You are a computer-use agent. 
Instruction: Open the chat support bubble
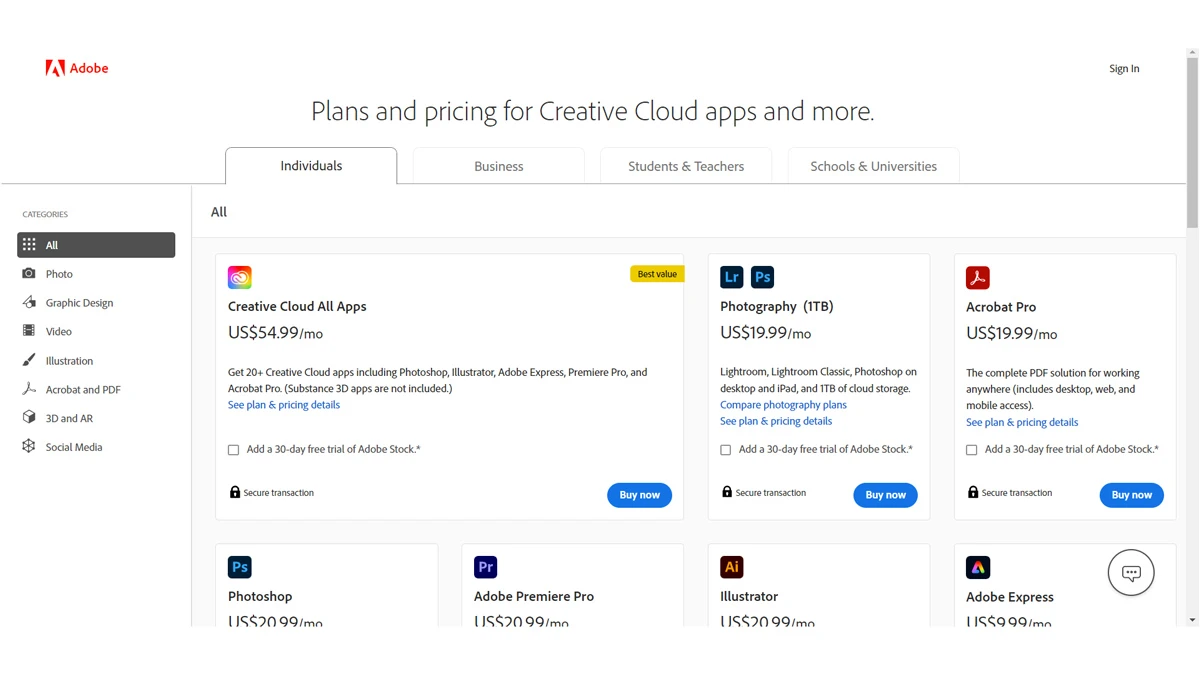[x=1131, y=573]
